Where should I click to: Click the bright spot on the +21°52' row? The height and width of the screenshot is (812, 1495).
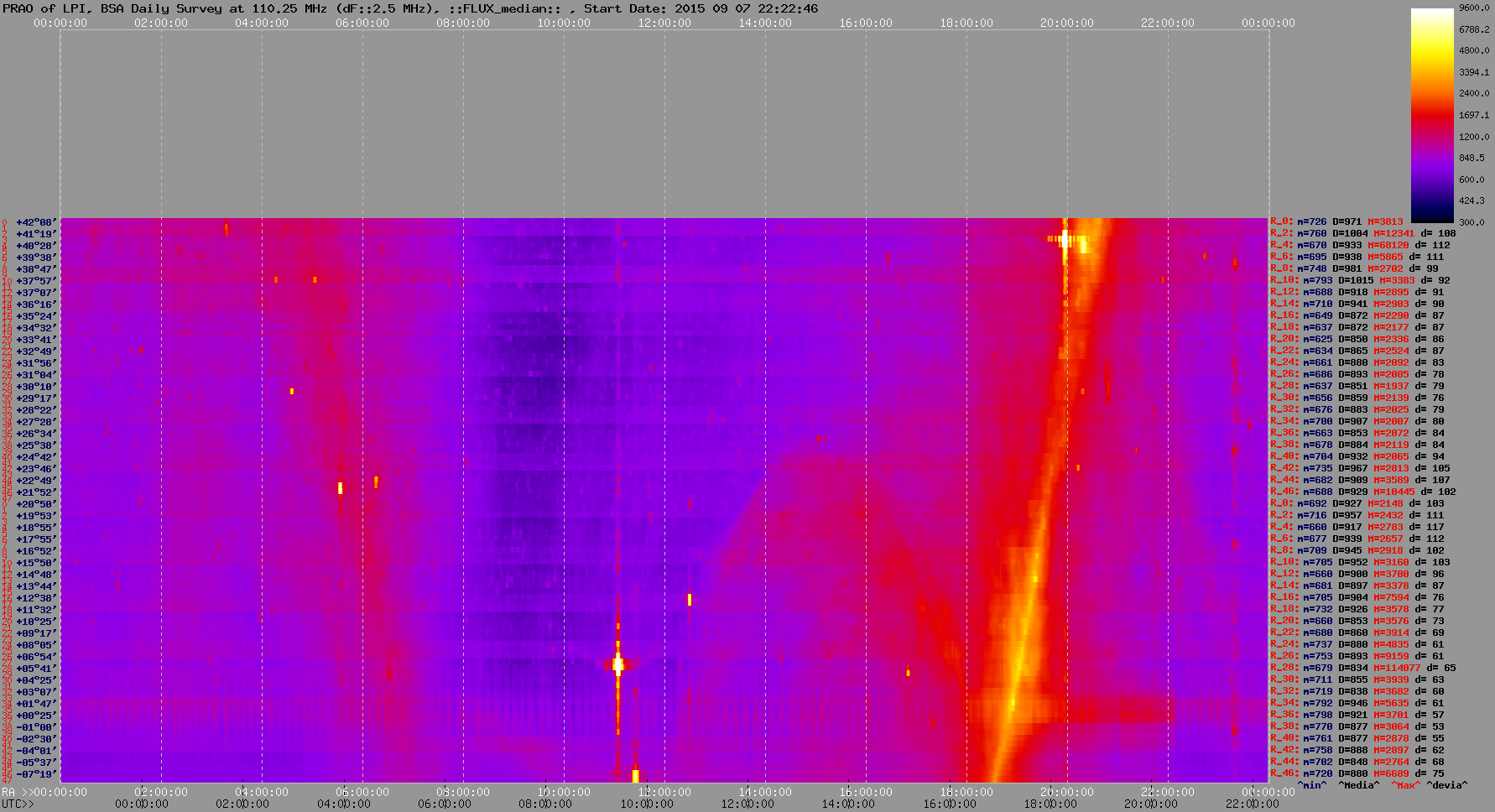coord(340,488)
